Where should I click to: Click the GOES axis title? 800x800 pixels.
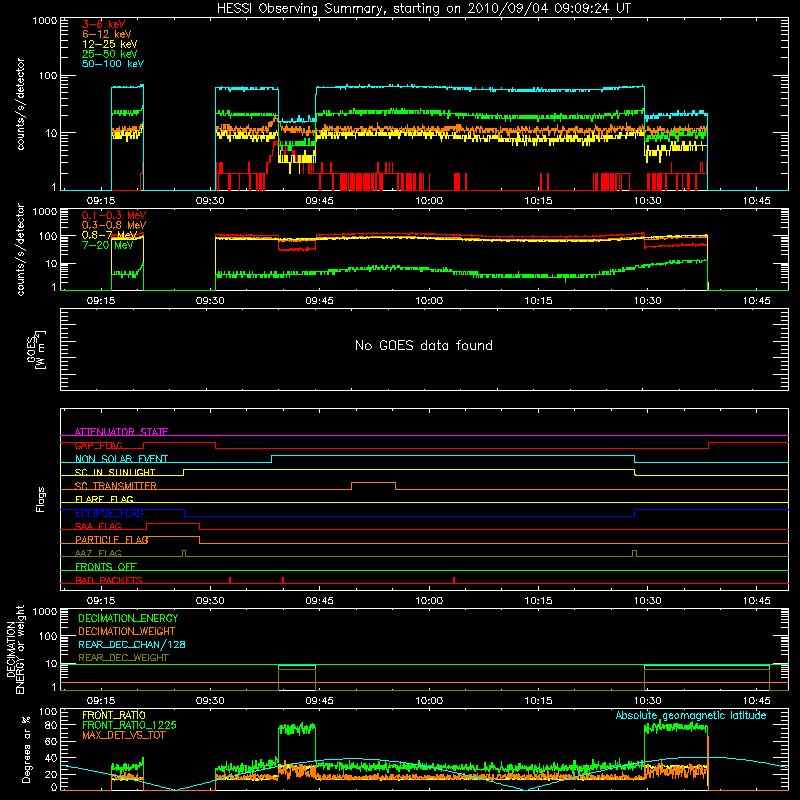36,350
